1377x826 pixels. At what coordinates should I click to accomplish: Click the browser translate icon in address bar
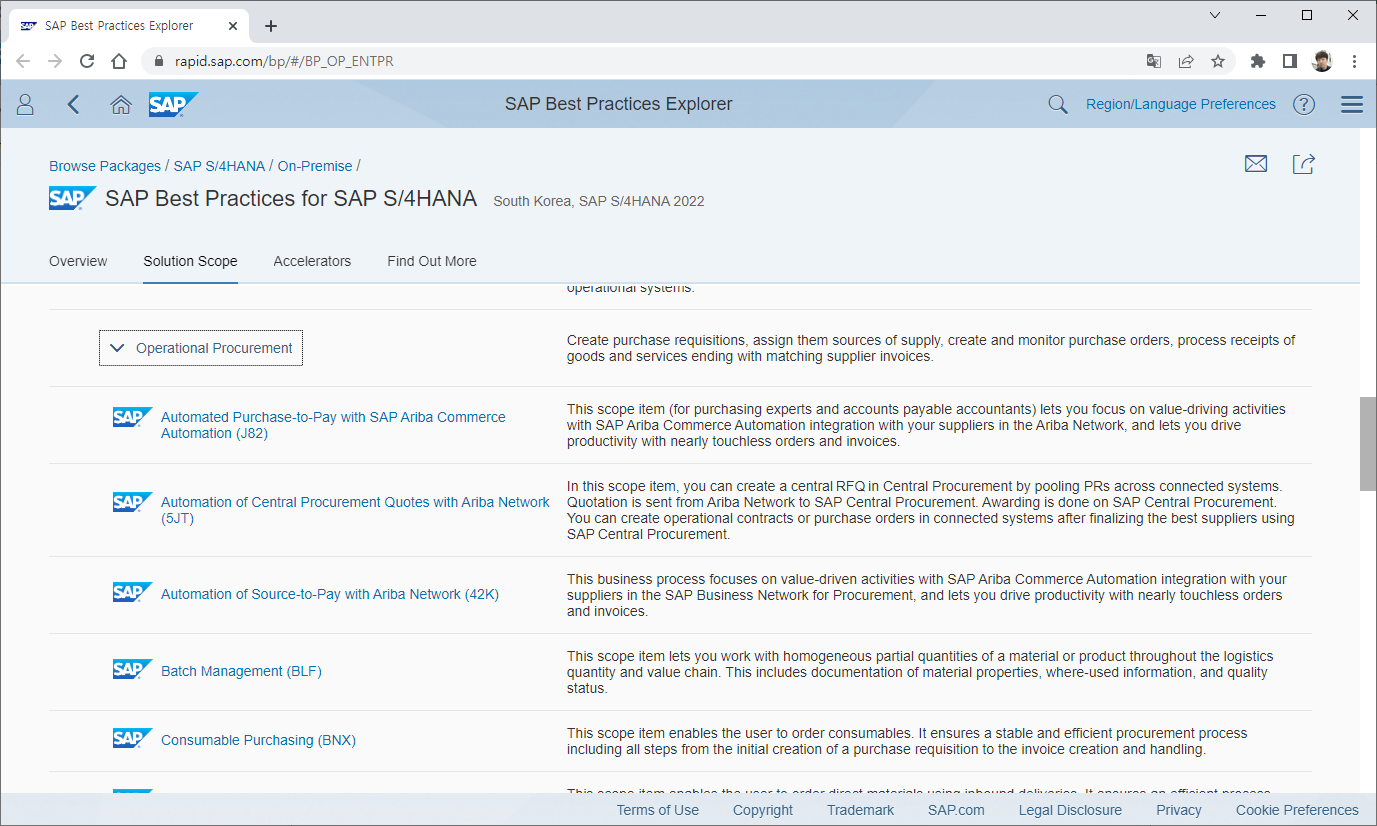tap(1153, 61)
